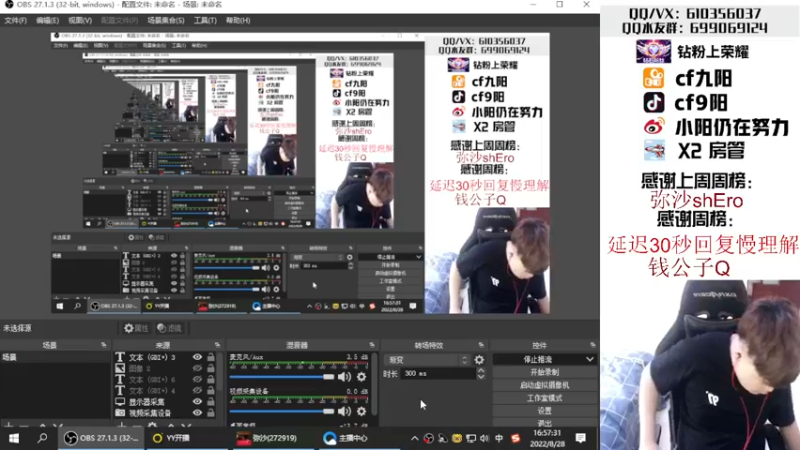Click 启动虚拟摄像机 virtual camera button
Screen dimensions: 800x450
coord(545,385)
